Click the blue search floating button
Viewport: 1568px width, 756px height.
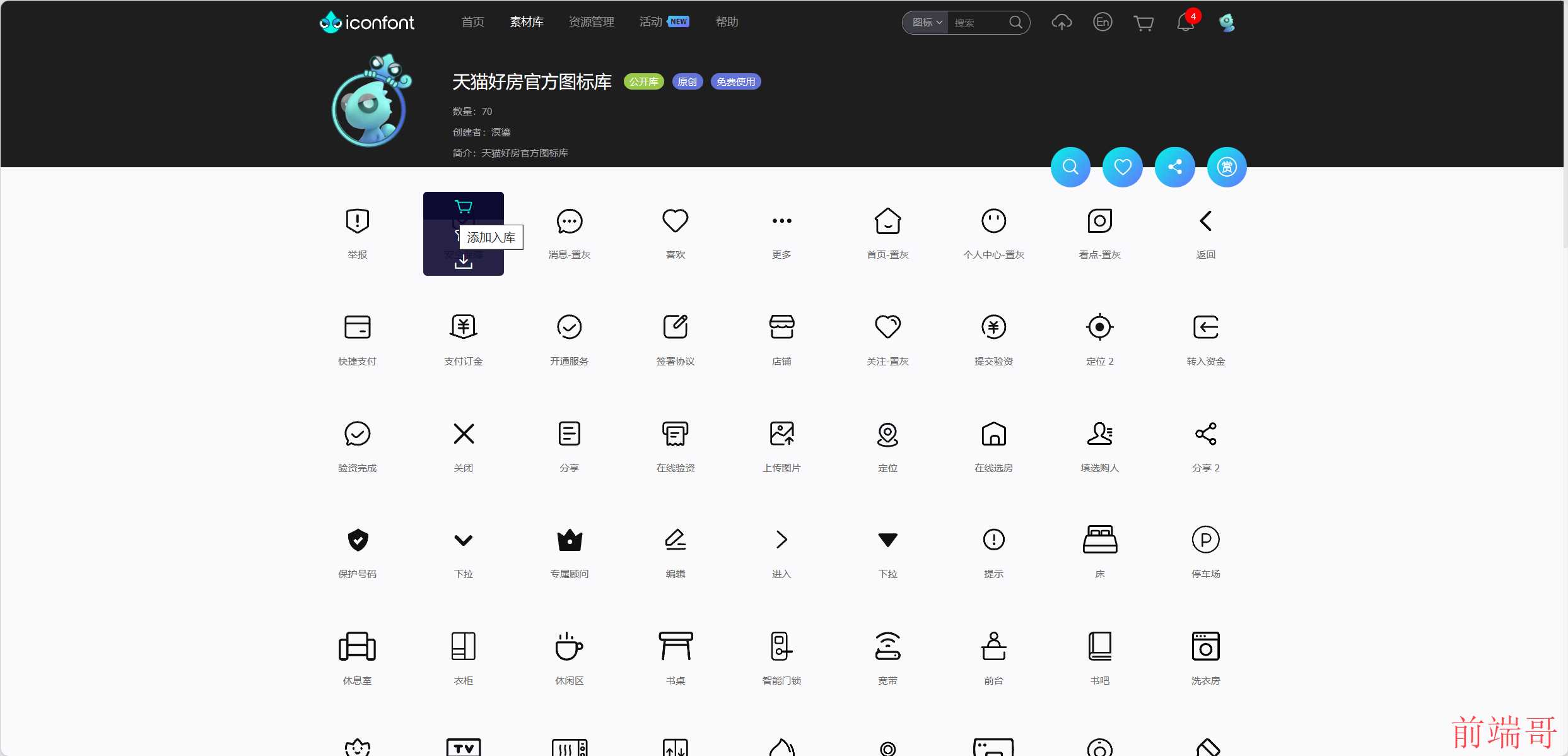coord(1070,167)
